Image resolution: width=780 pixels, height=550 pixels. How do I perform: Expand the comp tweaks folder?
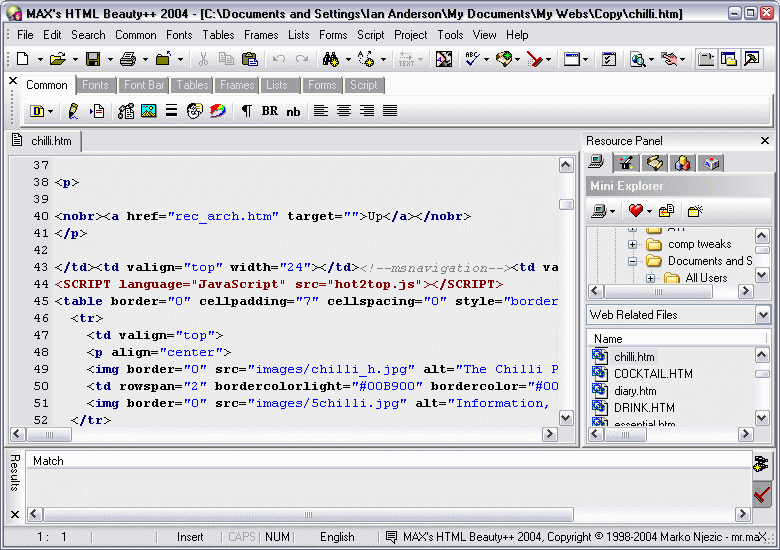coord(632,244)
